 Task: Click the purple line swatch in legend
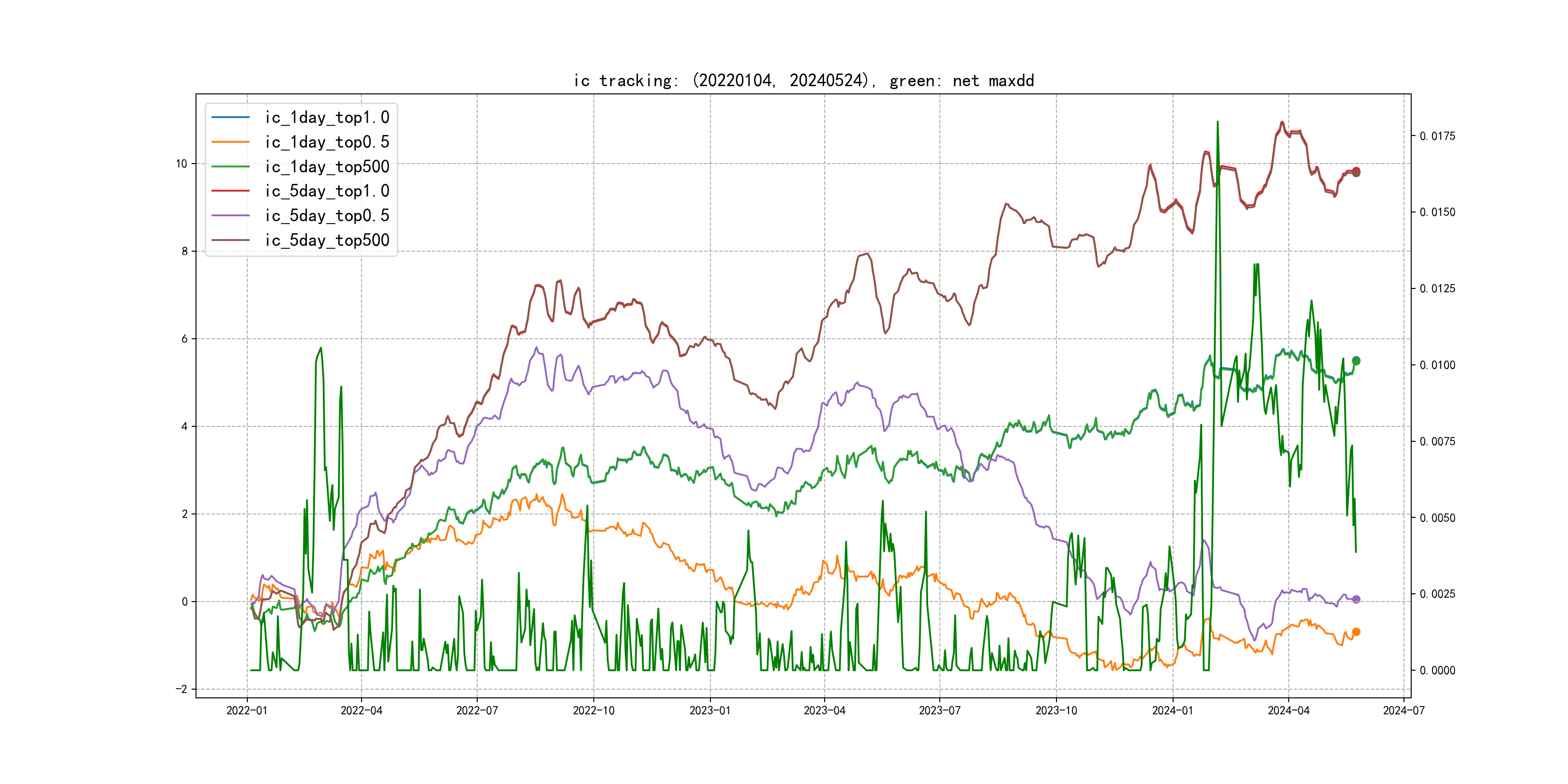(x=231, y=215)
